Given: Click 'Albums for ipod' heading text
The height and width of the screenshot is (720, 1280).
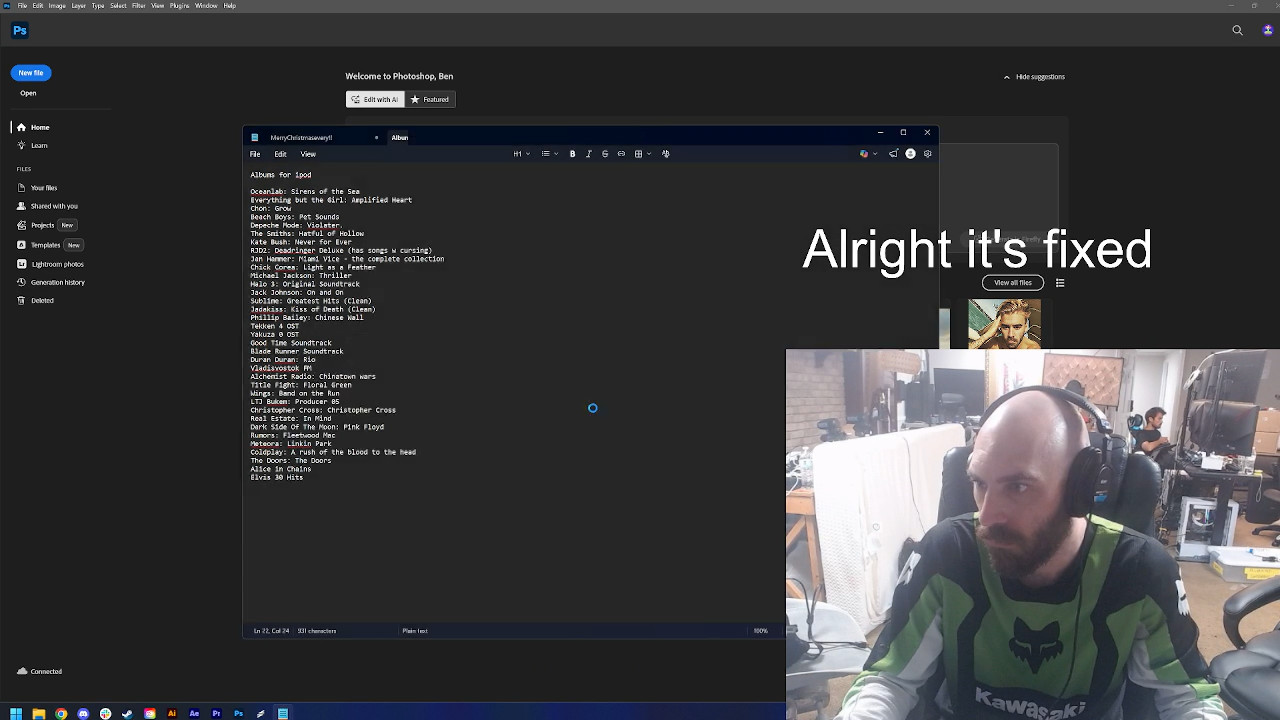Looking at the screenshot, I should [x=280, y=175].
